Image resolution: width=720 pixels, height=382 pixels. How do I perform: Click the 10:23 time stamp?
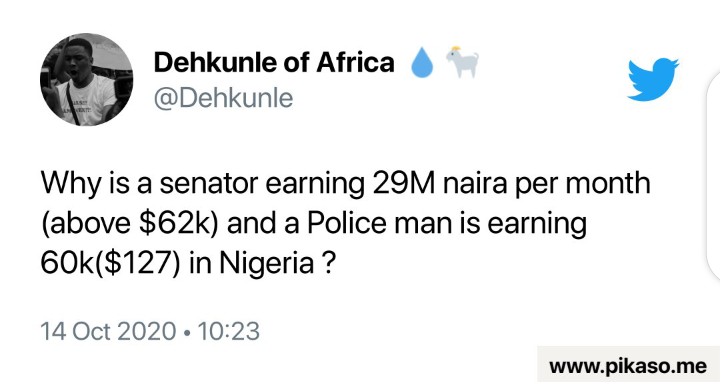[x=229, y=331]
